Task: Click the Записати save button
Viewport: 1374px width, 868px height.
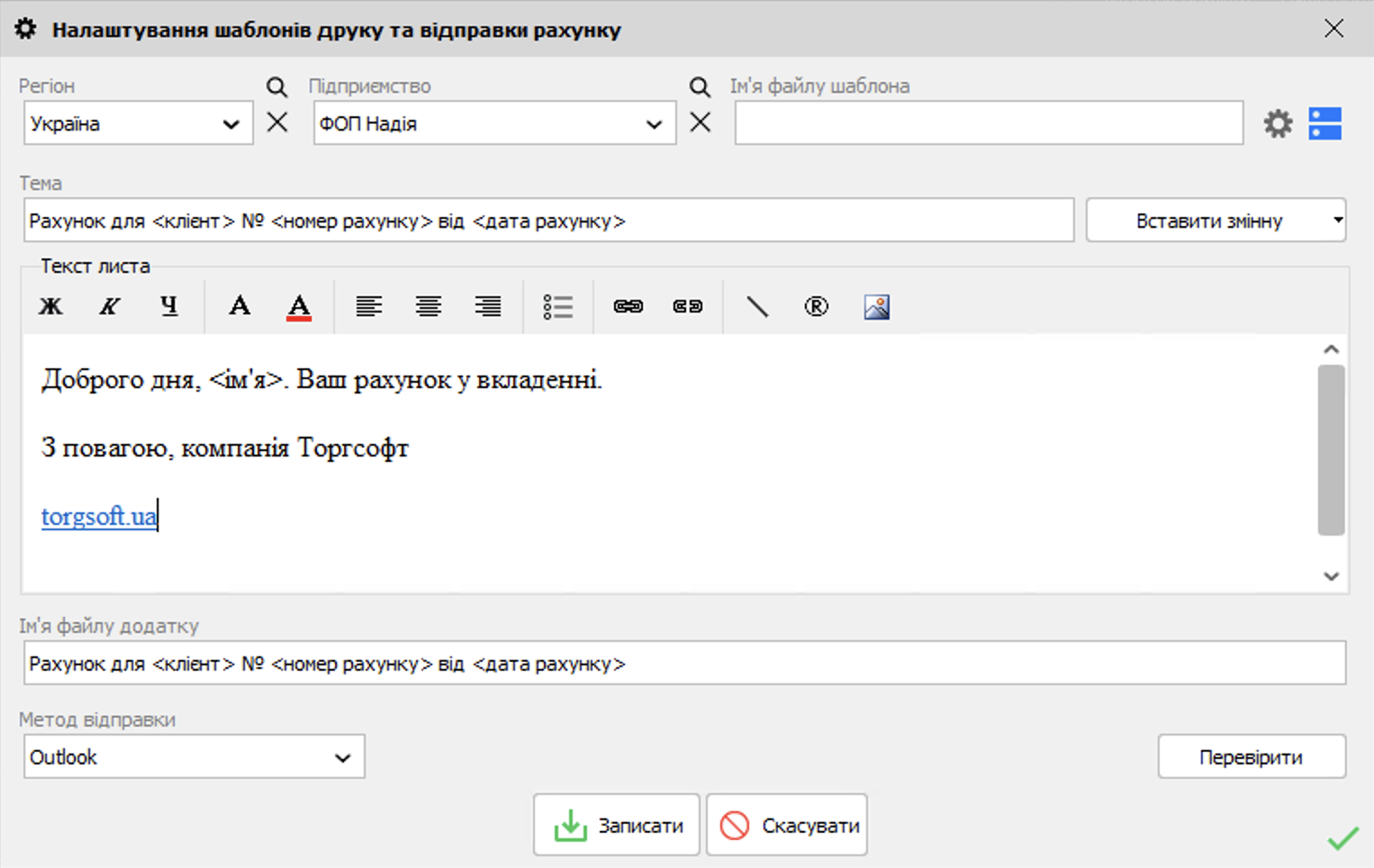Action: [617, 825]
